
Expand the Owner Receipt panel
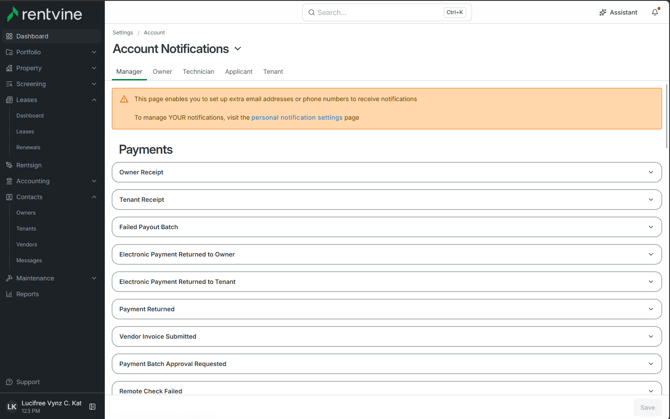387,172
